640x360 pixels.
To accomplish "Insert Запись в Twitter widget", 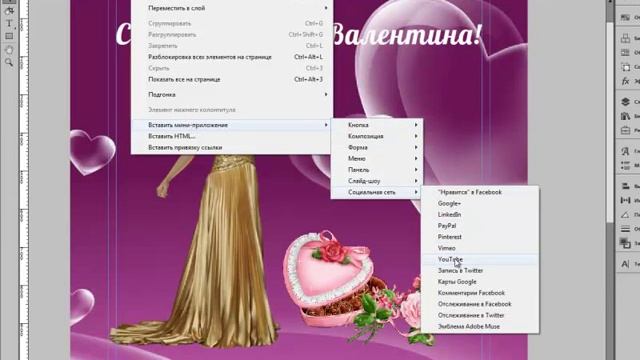I will tap(480, 270).
